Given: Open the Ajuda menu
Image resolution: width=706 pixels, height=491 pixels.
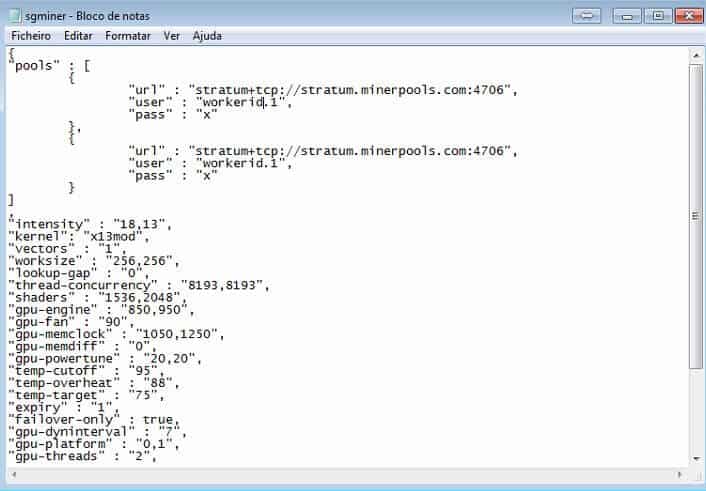Looking at the screenshot, I should 207,36.
